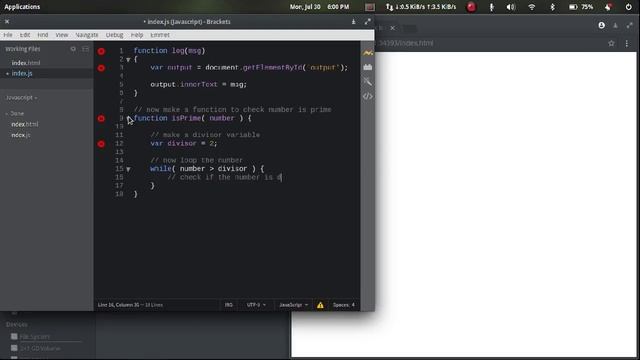Open the JavaScript language mode dropdown
The image size is (640, 360).
pyautogui.click(x=293, y=305)
